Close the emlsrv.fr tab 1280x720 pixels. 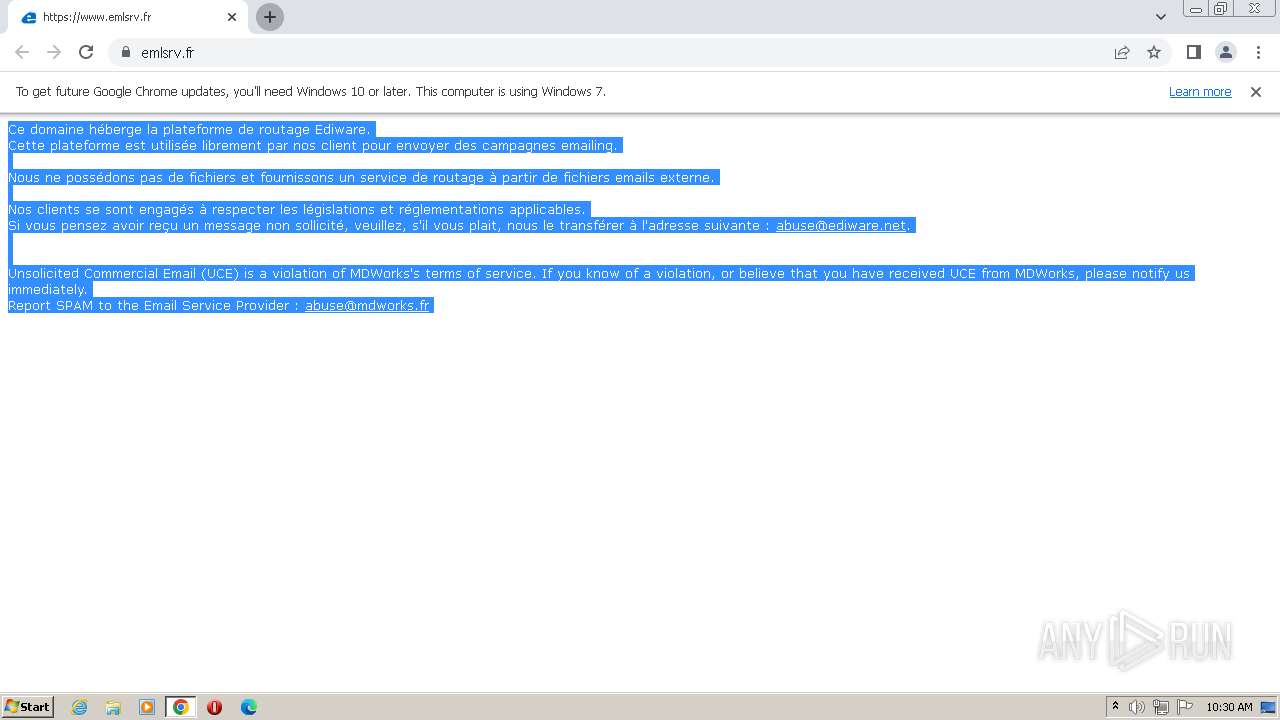232,17
